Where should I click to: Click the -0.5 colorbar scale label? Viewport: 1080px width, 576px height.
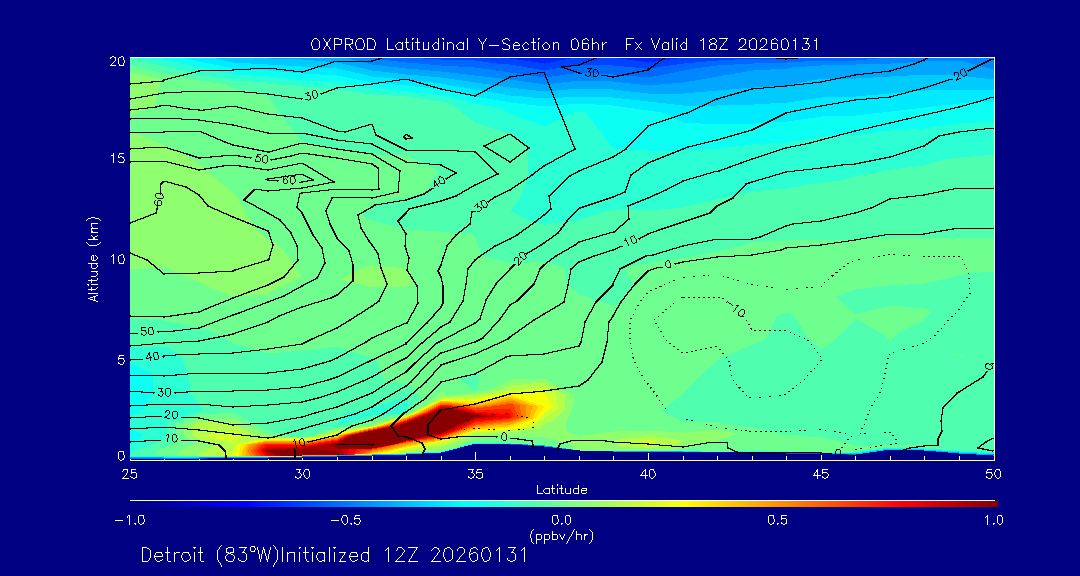point(346,520)
